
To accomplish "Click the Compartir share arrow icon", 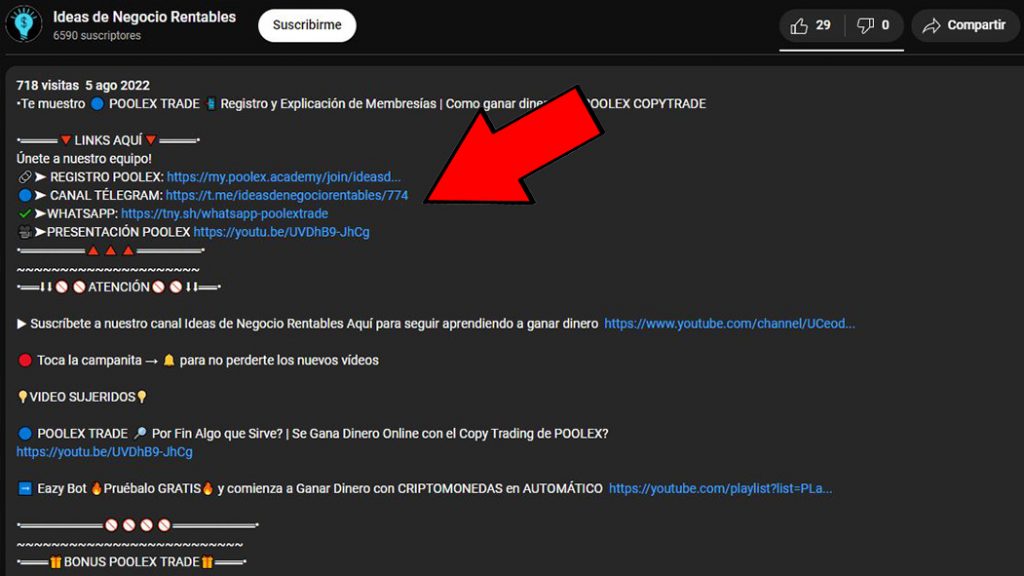I will (x=931, y=26).
